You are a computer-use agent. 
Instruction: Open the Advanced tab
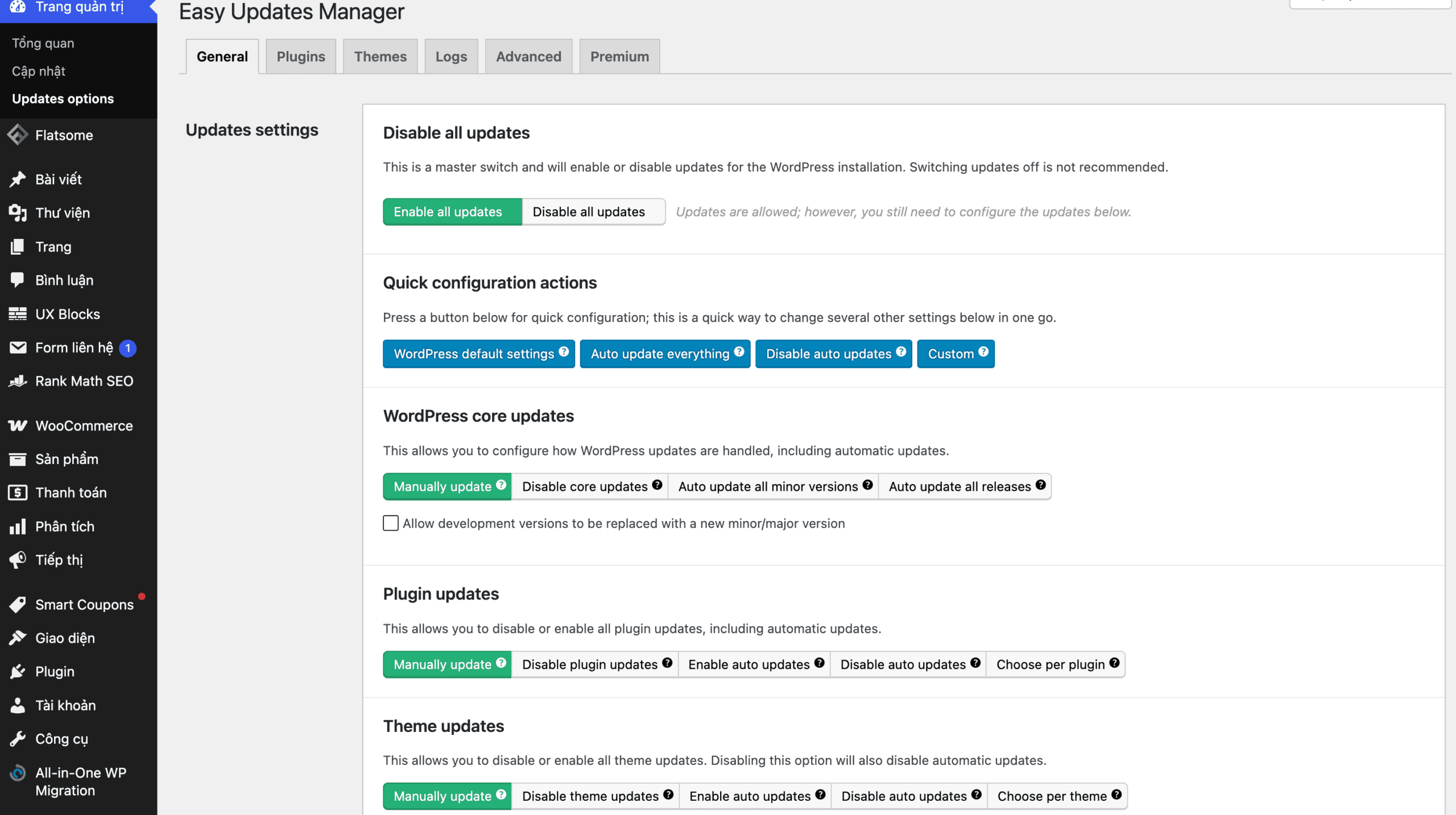tap(528, 56)
